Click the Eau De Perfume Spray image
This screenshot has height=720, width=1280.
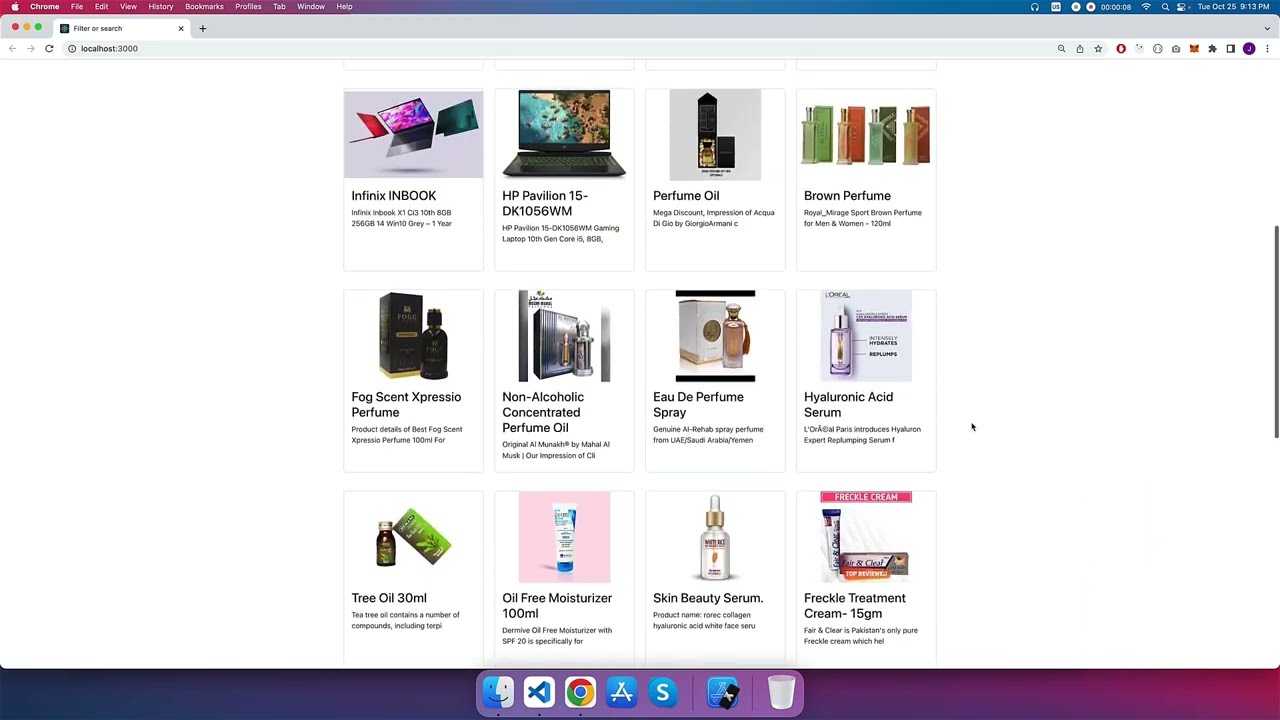(x=715, y=336)
